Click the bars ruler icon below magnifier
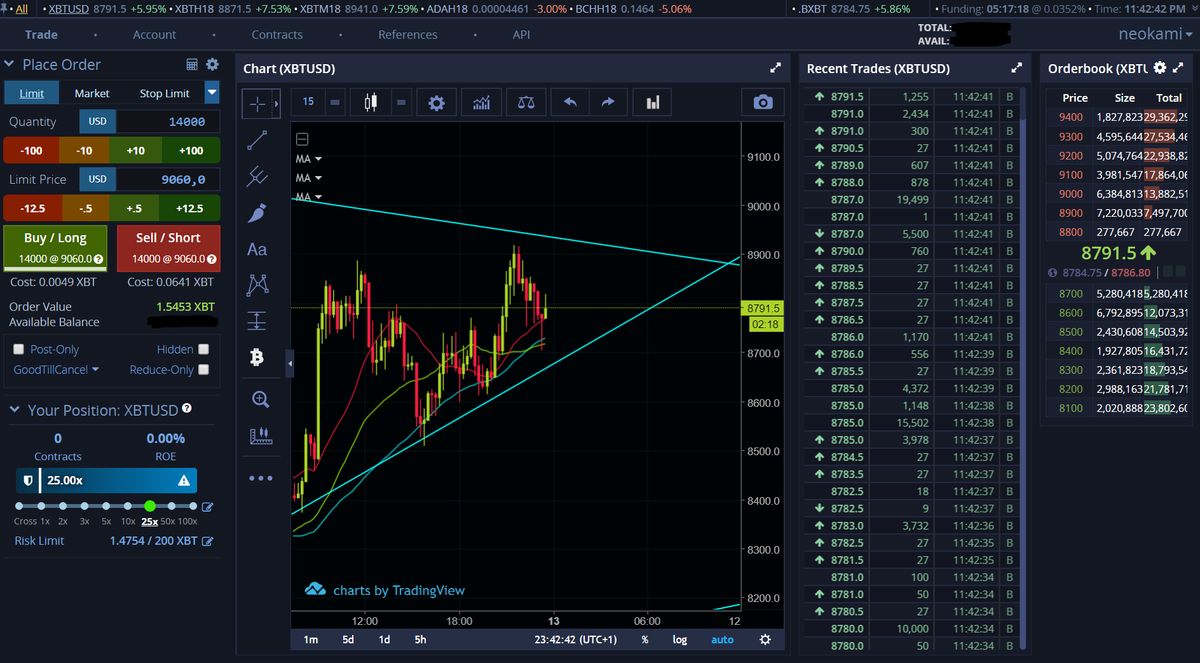Screen dimensions: 1200x663 pyautogui.click(x=260, y=436)
